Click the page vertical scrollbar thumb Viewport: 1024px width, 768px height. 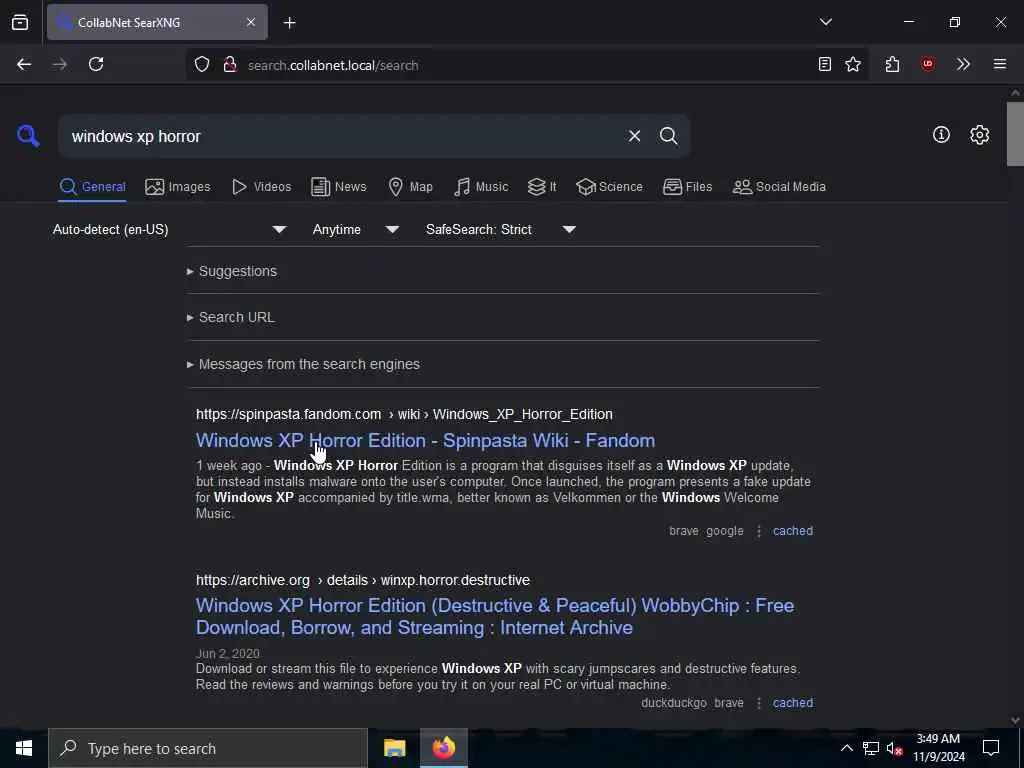pos(1015,134)
